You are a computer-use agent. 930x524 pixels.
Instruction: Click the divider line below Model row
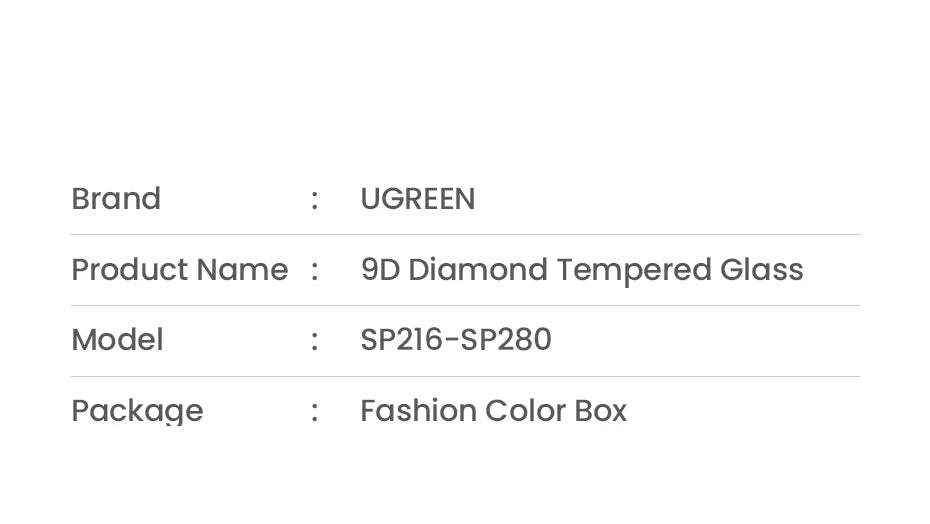465,377
